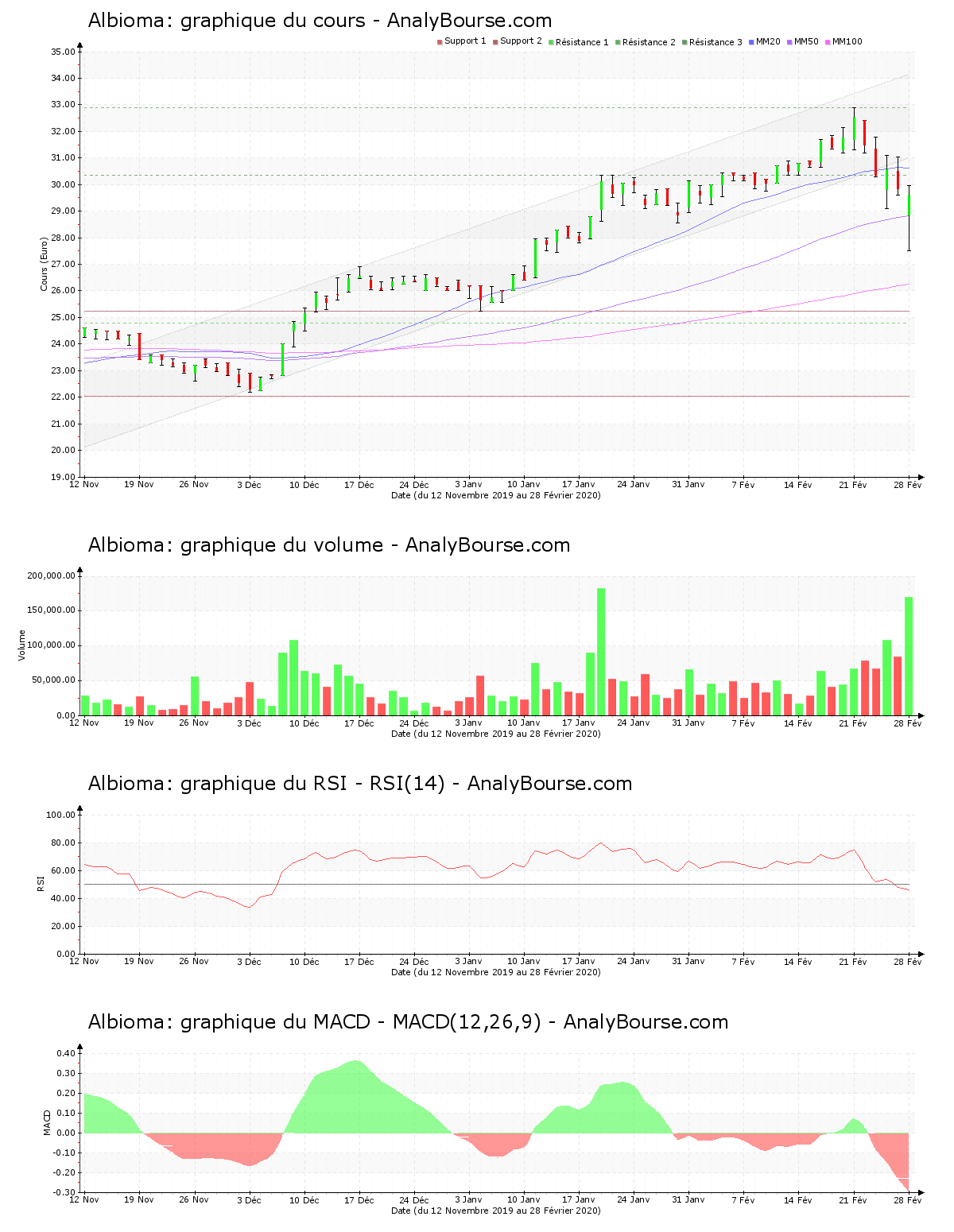954x1232 pixels.
Task: Select the Résistance 1 legend label
Action: click(582, 42)
